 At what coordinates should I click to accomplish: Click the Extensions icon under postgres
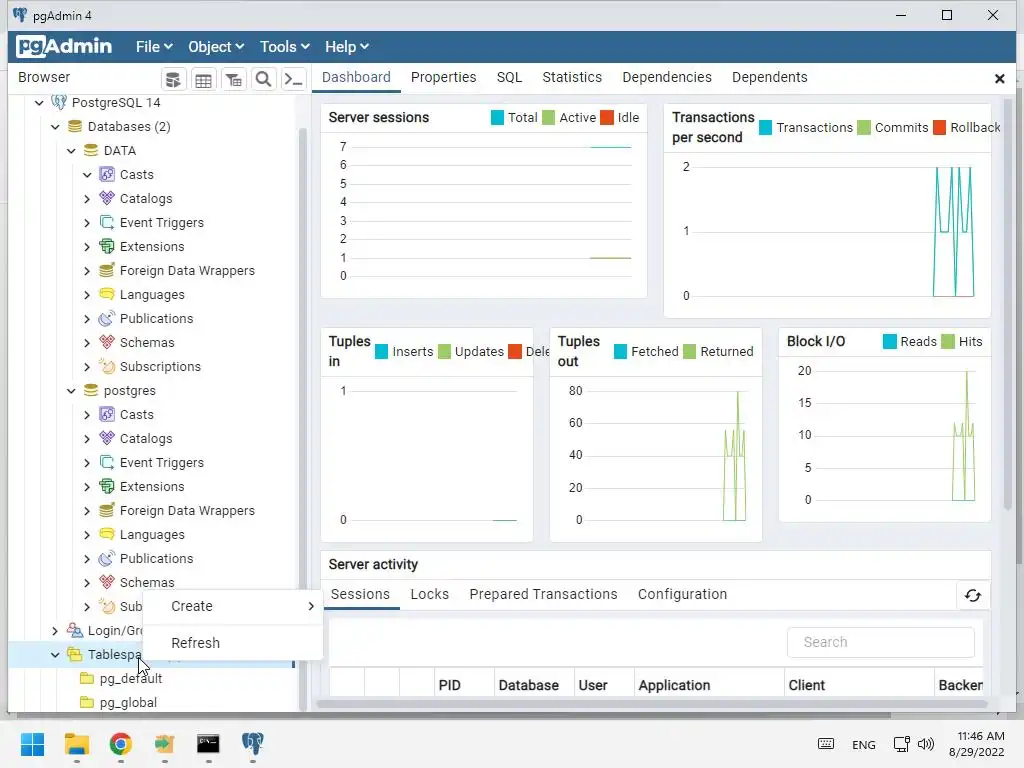pos(107,487)
